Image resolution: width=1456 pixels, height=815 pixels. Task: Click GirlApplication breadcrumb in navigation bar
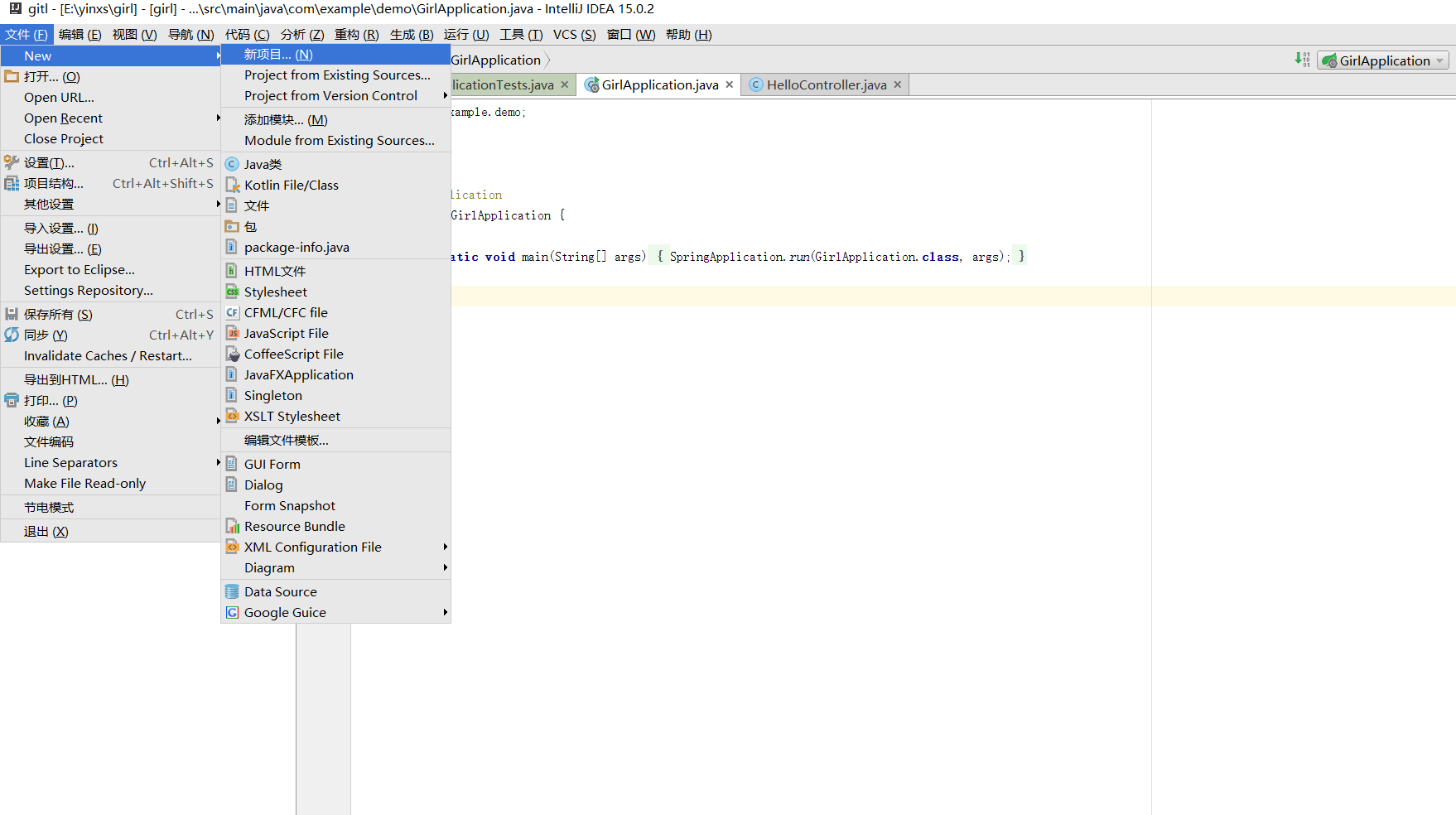[495, 60]
